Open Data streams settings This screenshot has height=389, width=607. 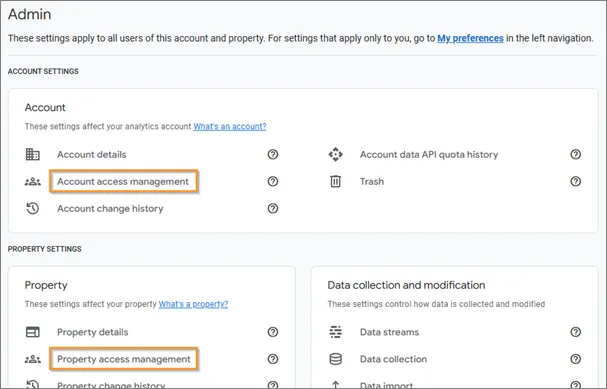(x=389, y=332)
